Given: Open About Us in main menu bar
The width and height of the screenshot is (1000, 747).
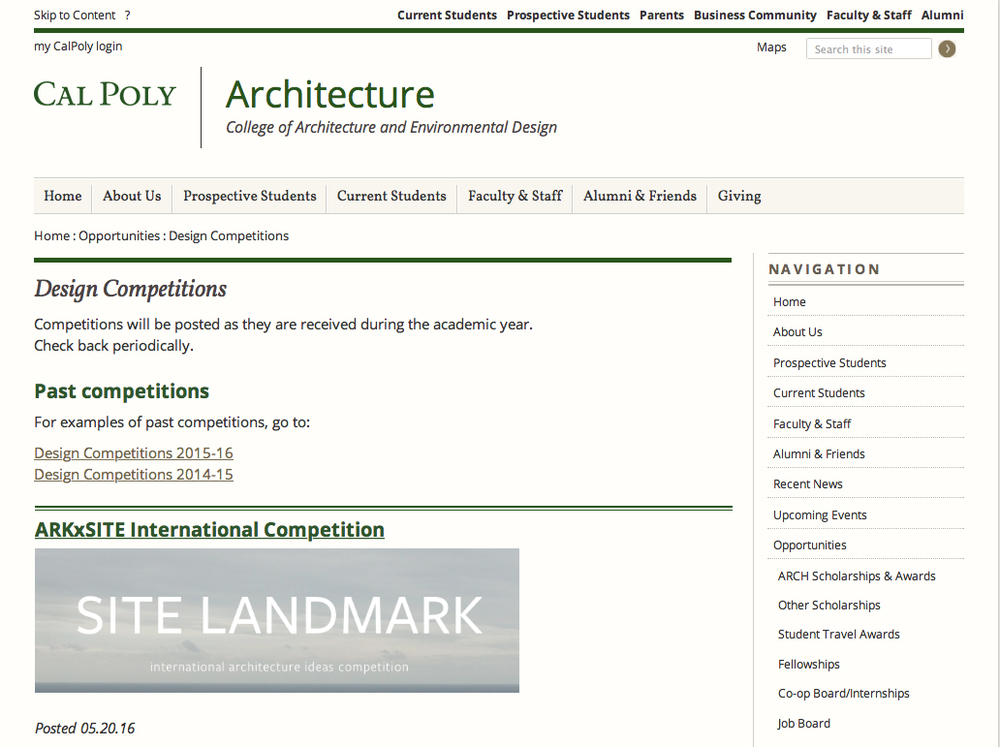Looking at the screenshot, I should [x=132, y=196].
